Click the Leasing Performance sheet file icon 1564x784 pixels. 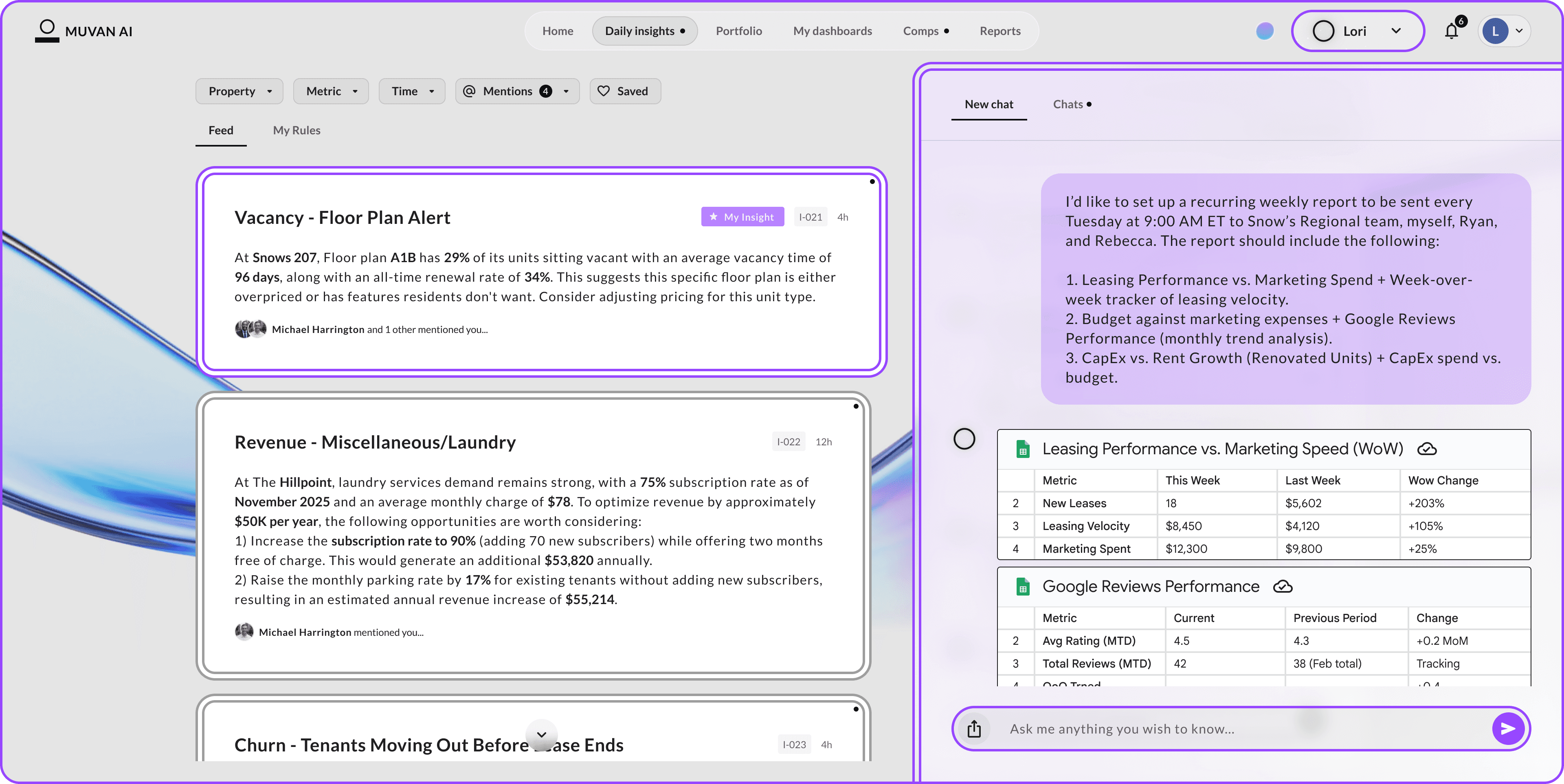1022,449
